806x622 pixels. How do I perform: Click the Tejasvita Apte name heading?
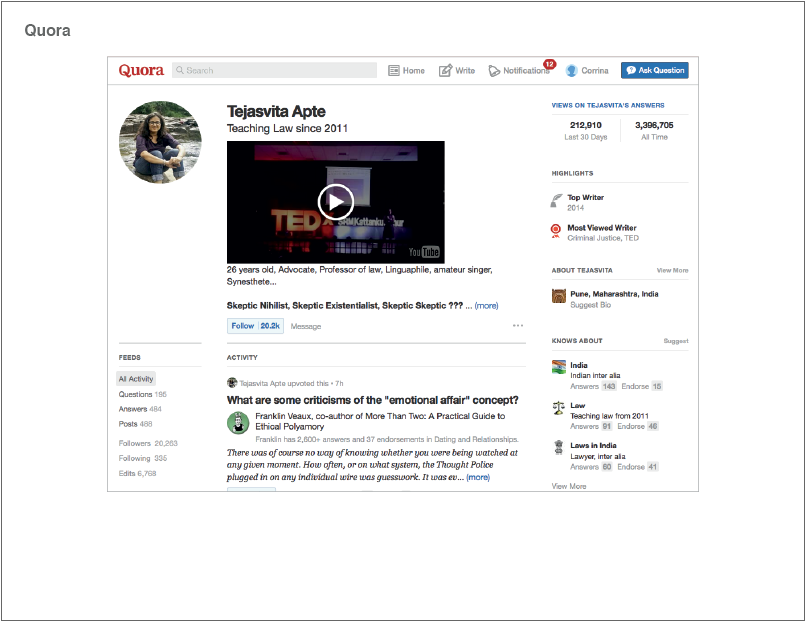(276, 112)
